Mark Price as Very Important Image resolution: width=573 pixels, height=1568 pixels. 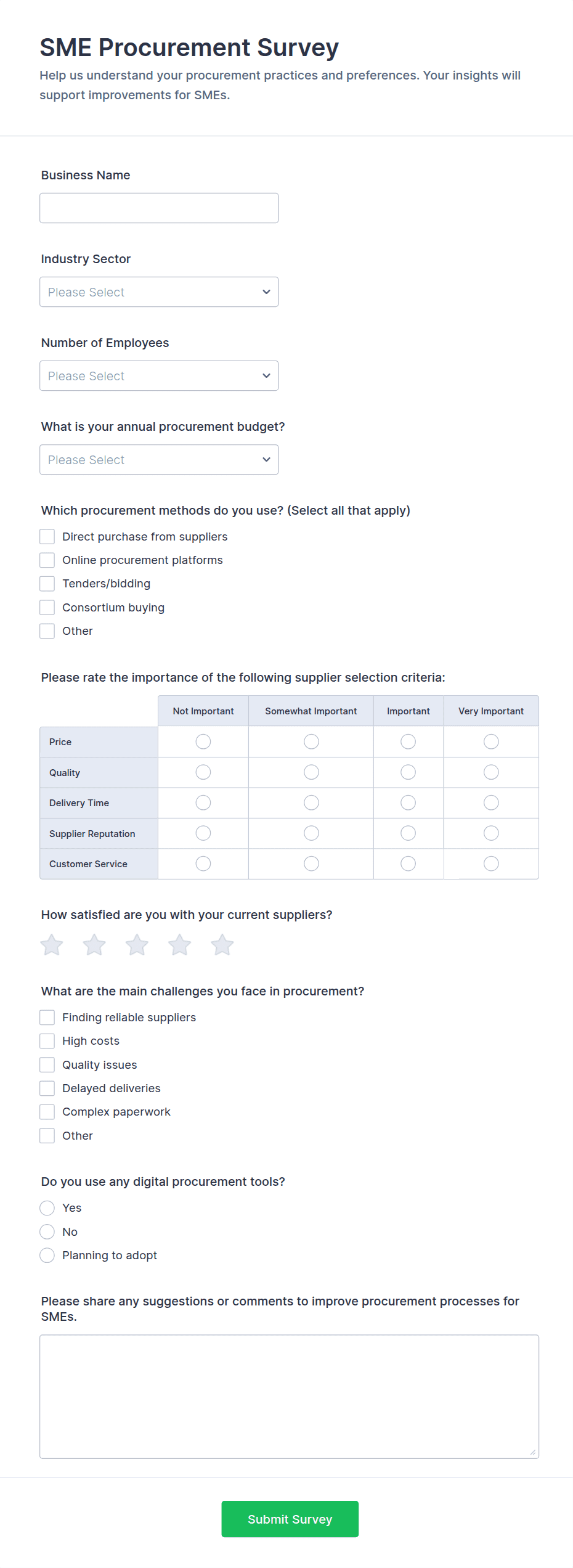(490, 741)
